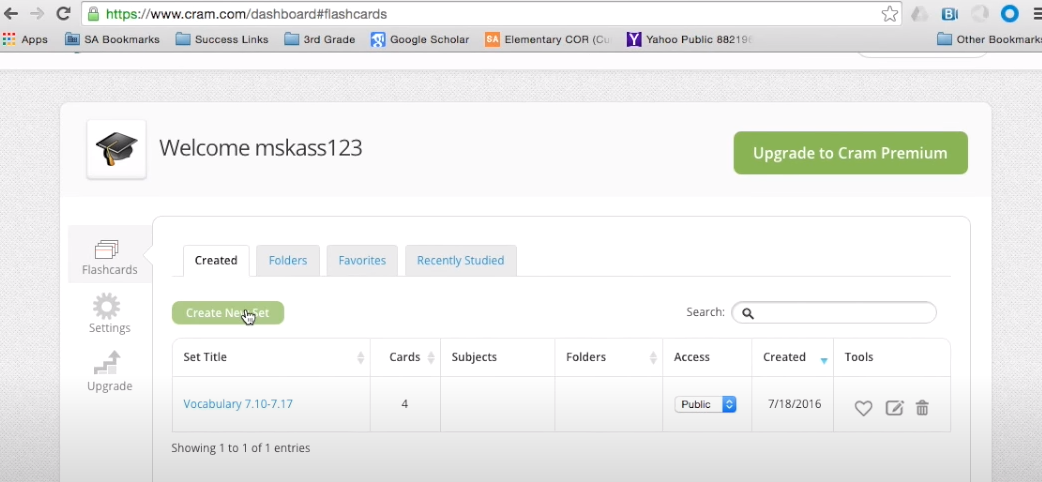Open the Google Scholar bookmark
Image resolution: width=1042 pixels, height=482 pixels.
[x=420, y=39]
